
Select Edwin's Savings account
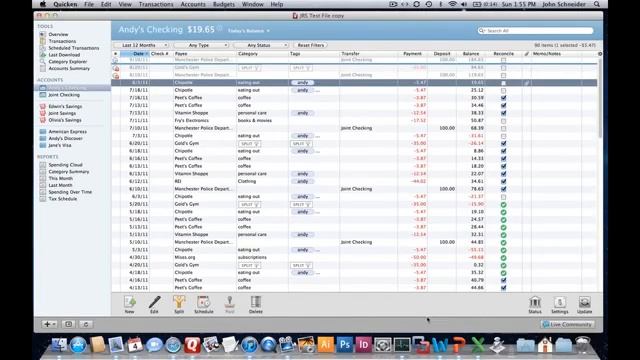pos(65,106)
